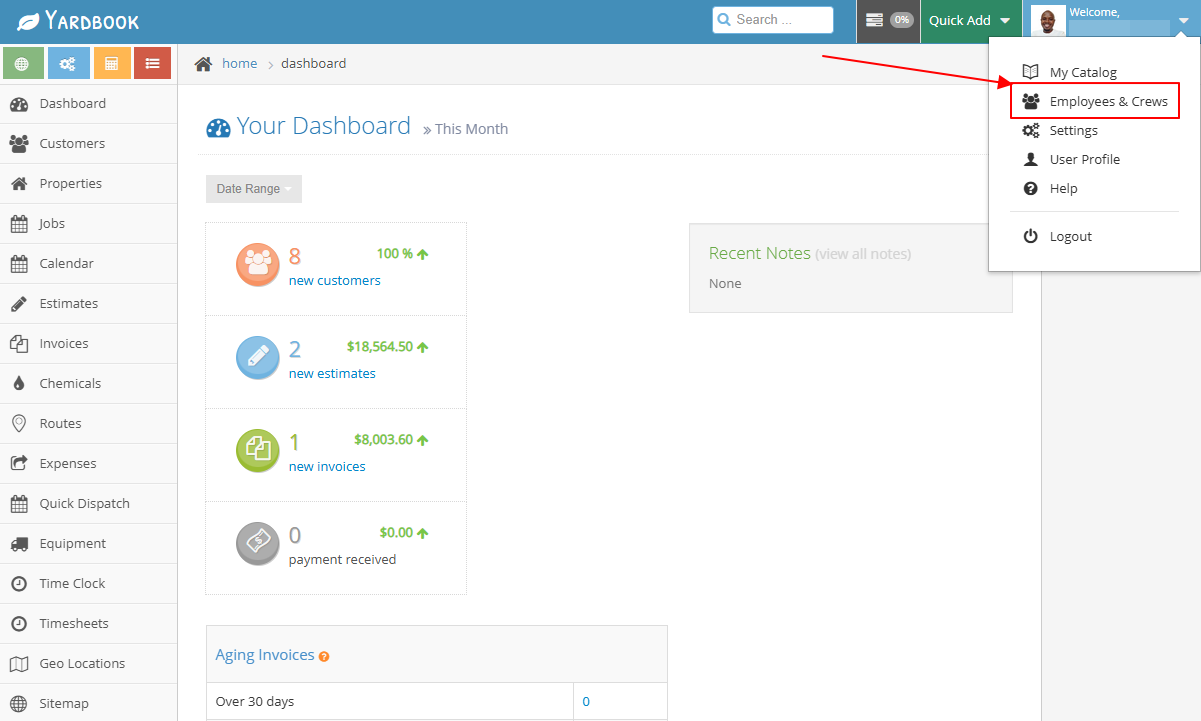Screen dimensions: 1201x721
Task: Click the new invoices link
Action: [x=327, y=467]
